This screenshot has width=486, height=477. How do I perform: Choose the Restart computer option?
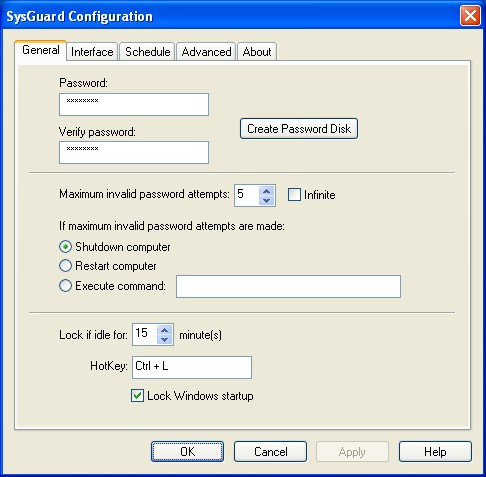[x=65, y=266]
